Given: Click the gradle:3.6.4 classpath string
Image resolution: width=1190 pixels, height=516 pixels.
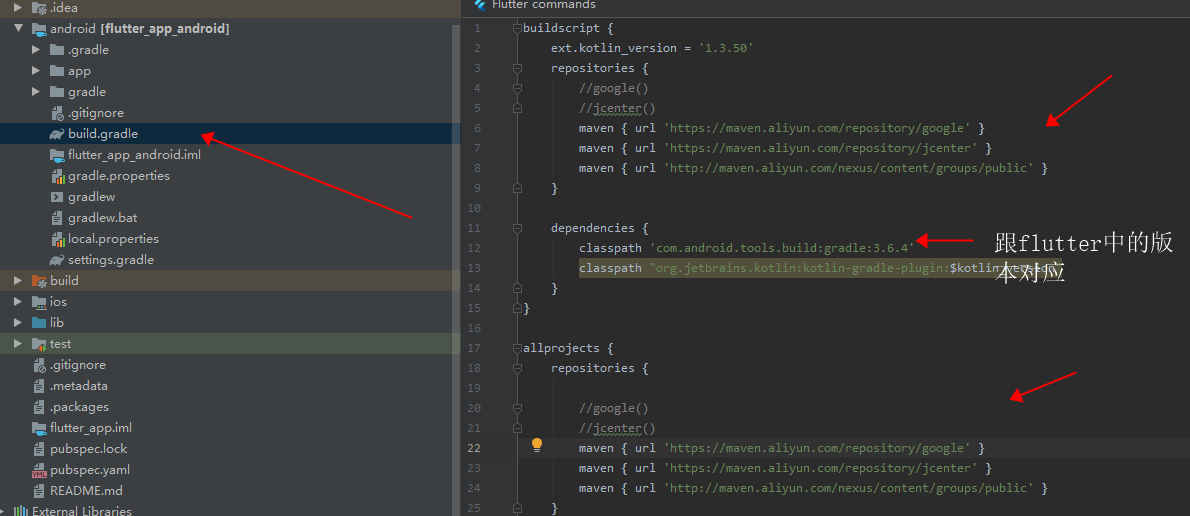Looking at the screenshot, I should 782,248.
